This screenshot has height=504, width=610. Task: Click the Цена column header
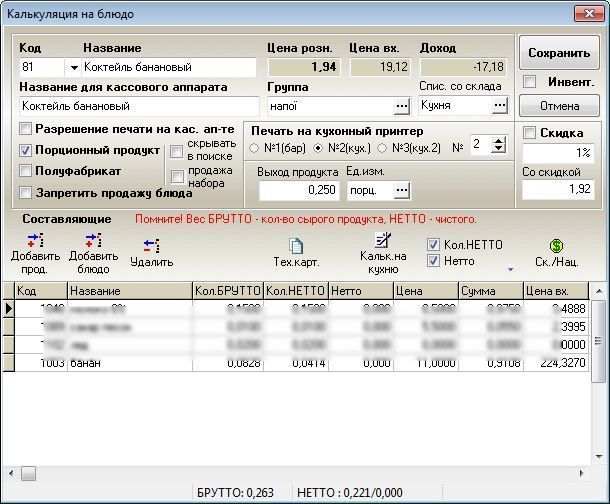pyautogui.click(x=426, y=291)
